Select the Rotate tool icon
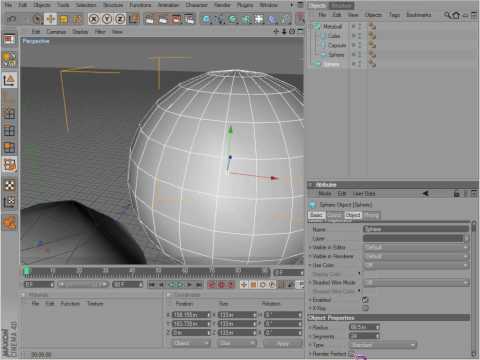Image resolution: width=480 pixels, height=360 pixels. [x=76, y=20]
